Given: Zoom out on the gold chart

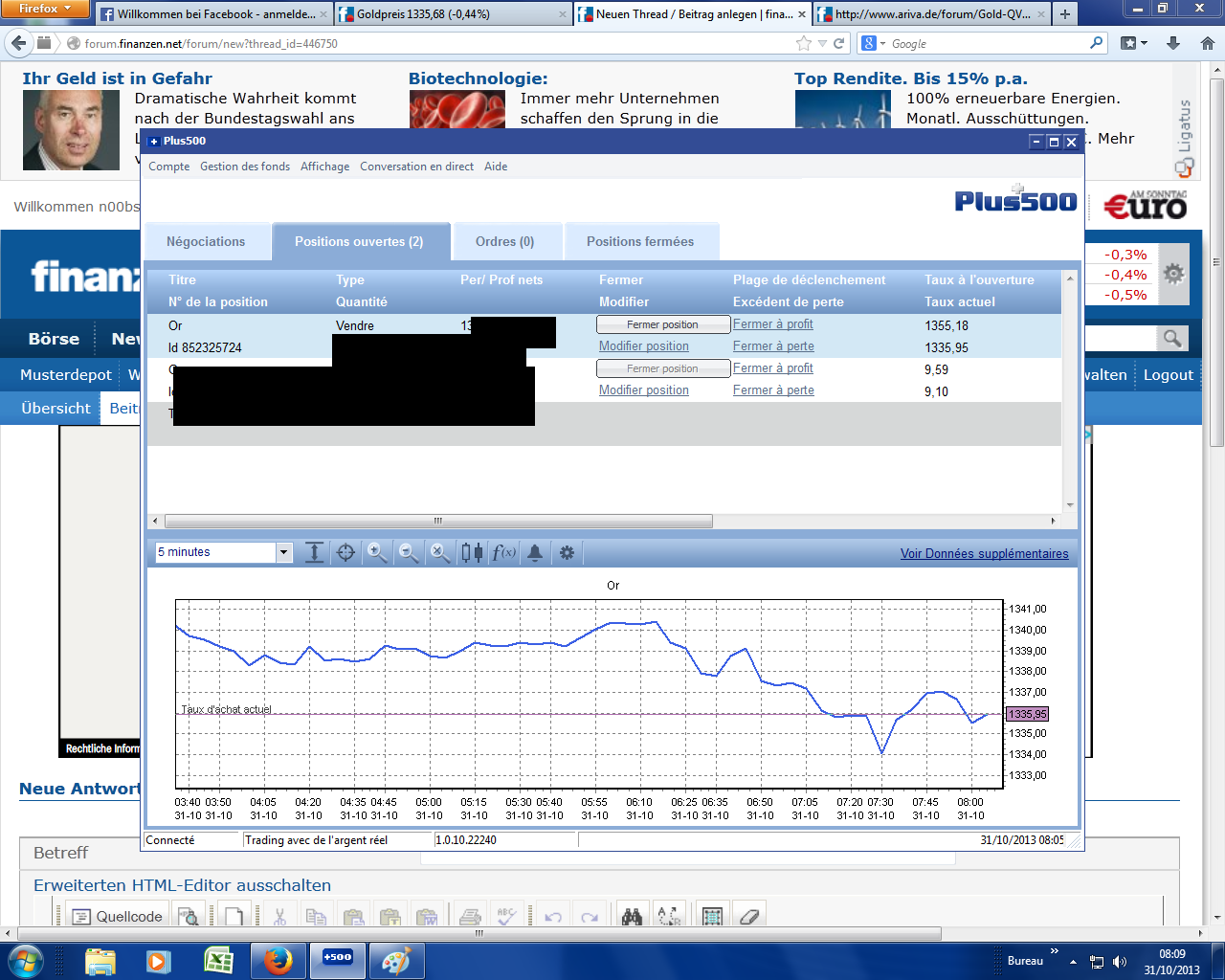Looking at the screenshot, I should tap(408, 552).
